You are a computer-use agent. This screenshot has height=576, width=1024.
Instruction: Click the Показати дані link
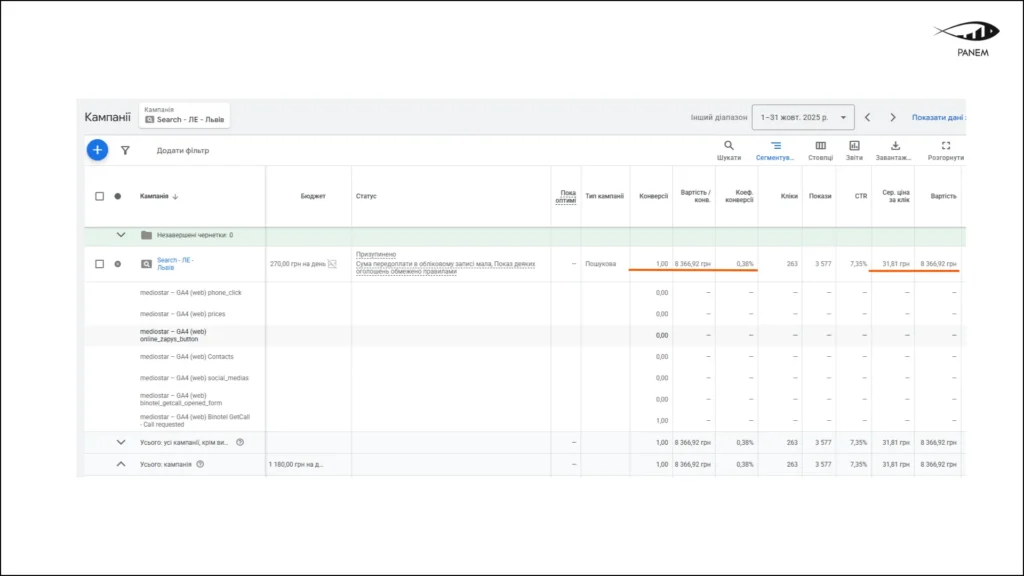938,118
